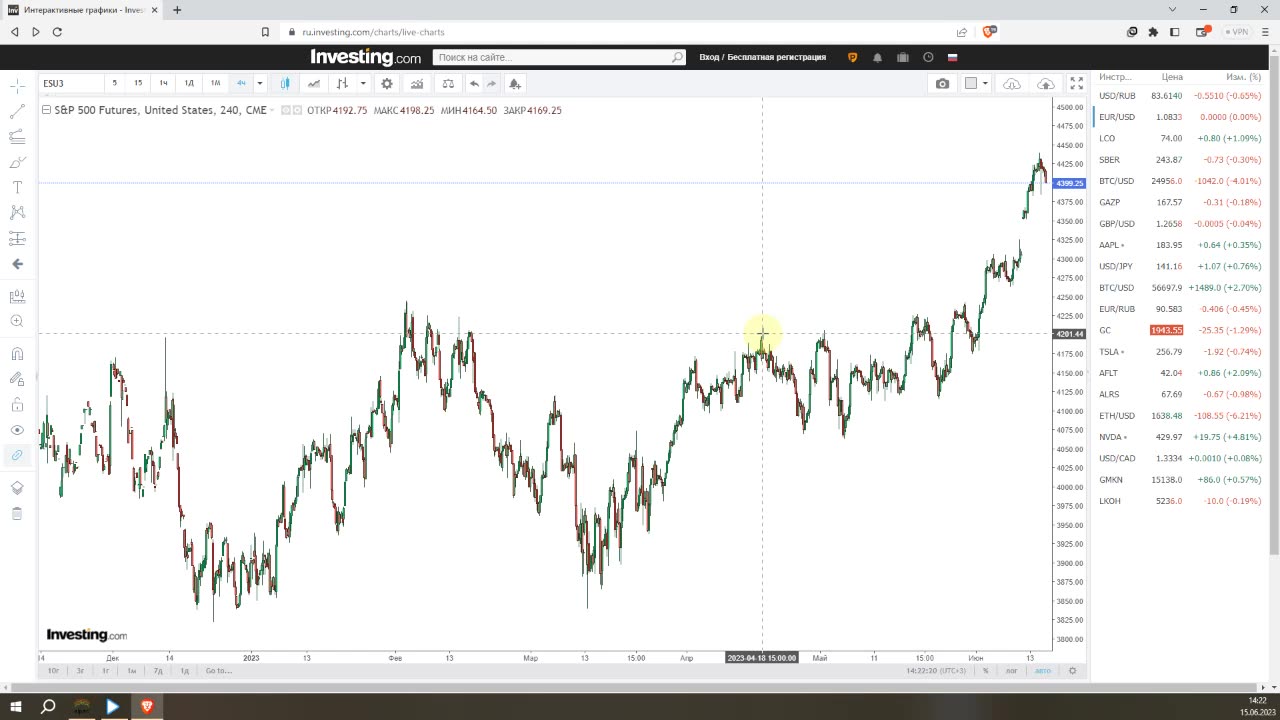Set the 7д date range

pyautogui.click(x=157, y=670)
